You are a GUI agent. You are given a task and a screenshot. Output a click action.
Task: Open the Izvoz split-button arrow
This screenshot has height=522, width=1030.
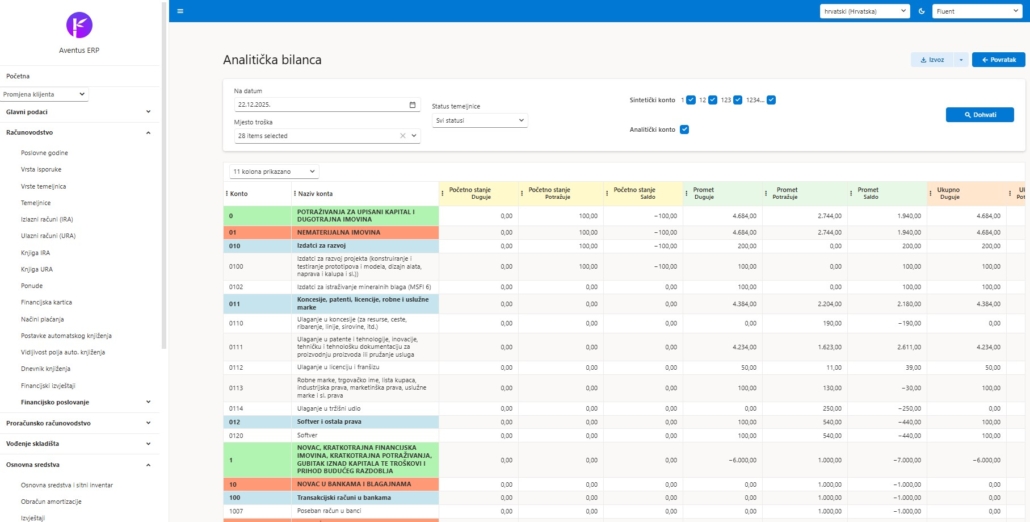click(x=961, y=60)
